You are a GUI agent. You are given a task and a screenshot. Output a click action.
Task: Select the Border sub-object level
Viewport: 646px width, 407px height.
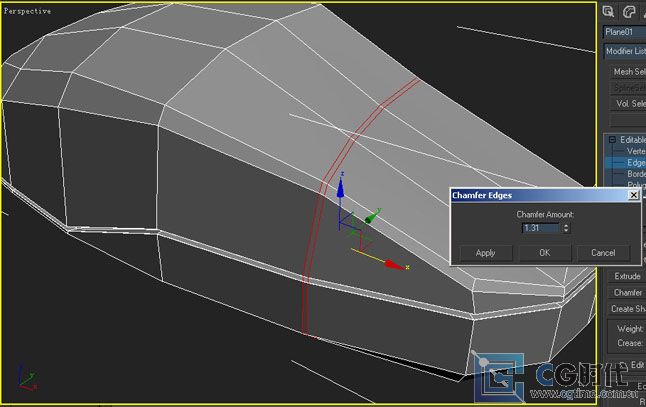[x=635, y=174]
